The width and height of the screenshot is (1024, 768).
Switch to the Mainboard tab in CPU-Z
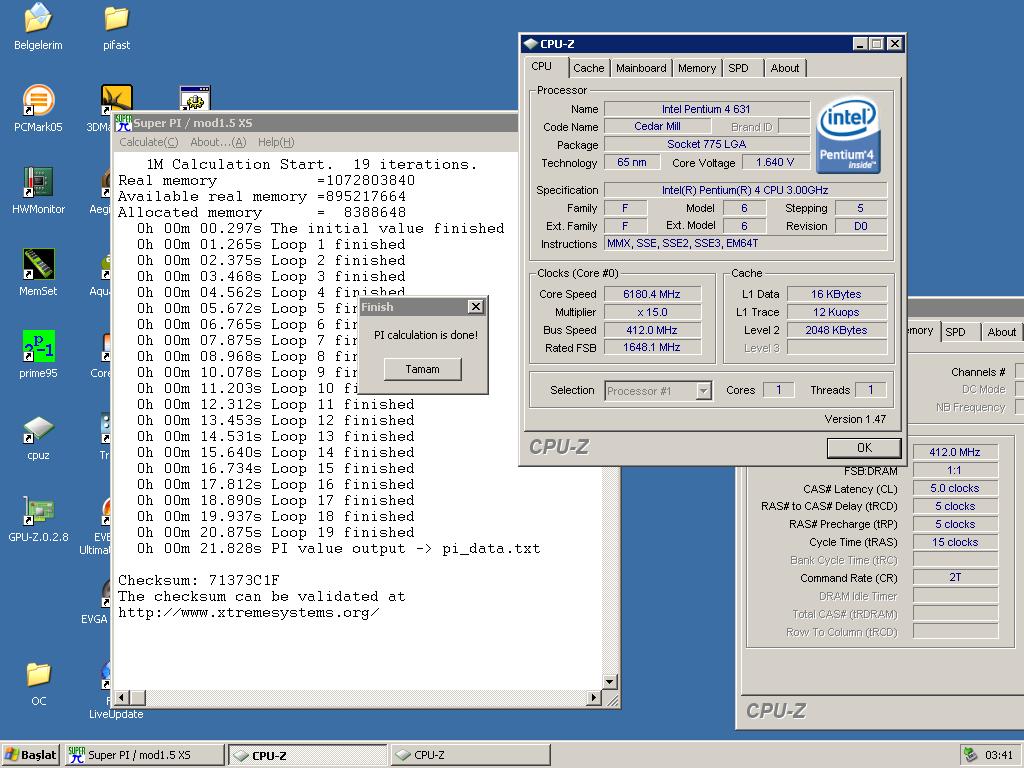pyautogui.click(x=641, y=68)
